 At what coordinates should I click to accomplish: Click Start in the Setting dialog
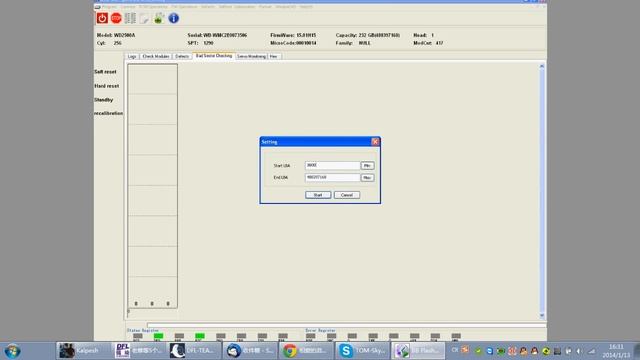coord(318,195)
